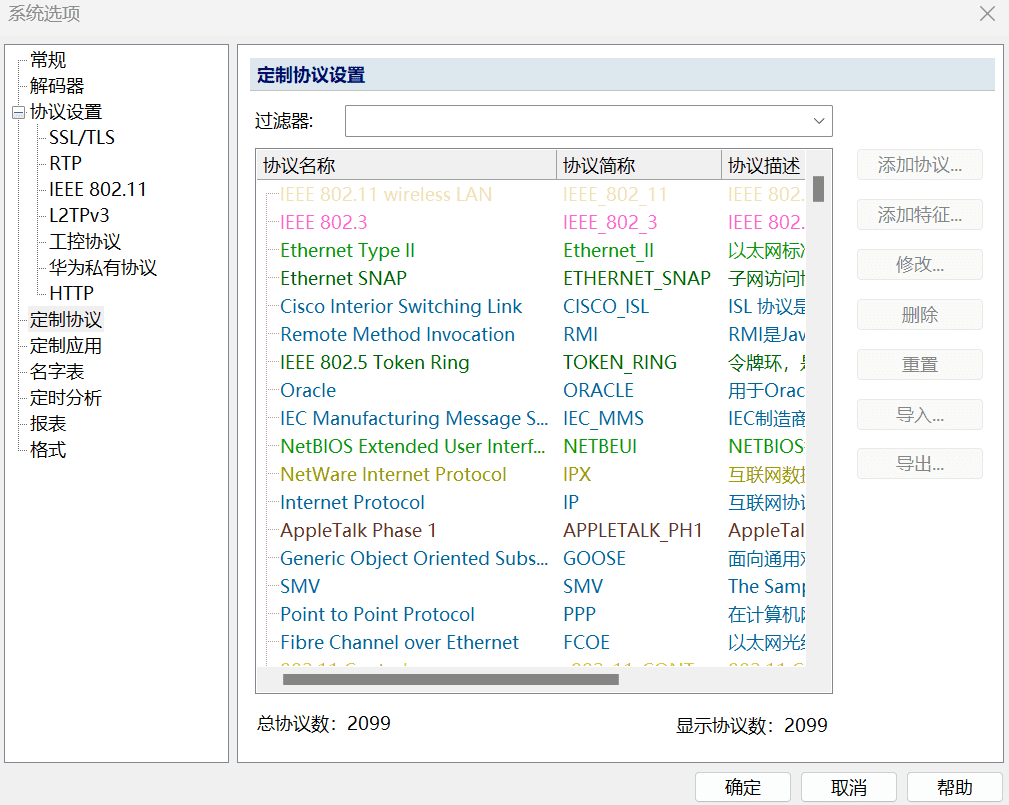The image size is (1009, 805).
Task: Close the 系统选项 dialog window
Action: click(x=986, y=14)
